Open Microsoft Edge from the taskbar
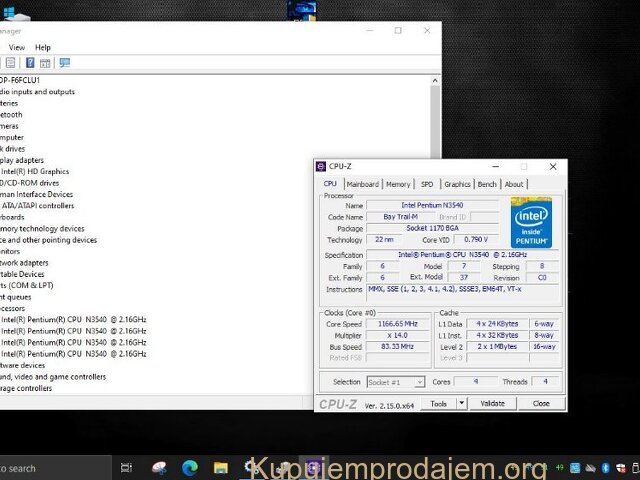 pyautogui.click(x=190, y=467)
